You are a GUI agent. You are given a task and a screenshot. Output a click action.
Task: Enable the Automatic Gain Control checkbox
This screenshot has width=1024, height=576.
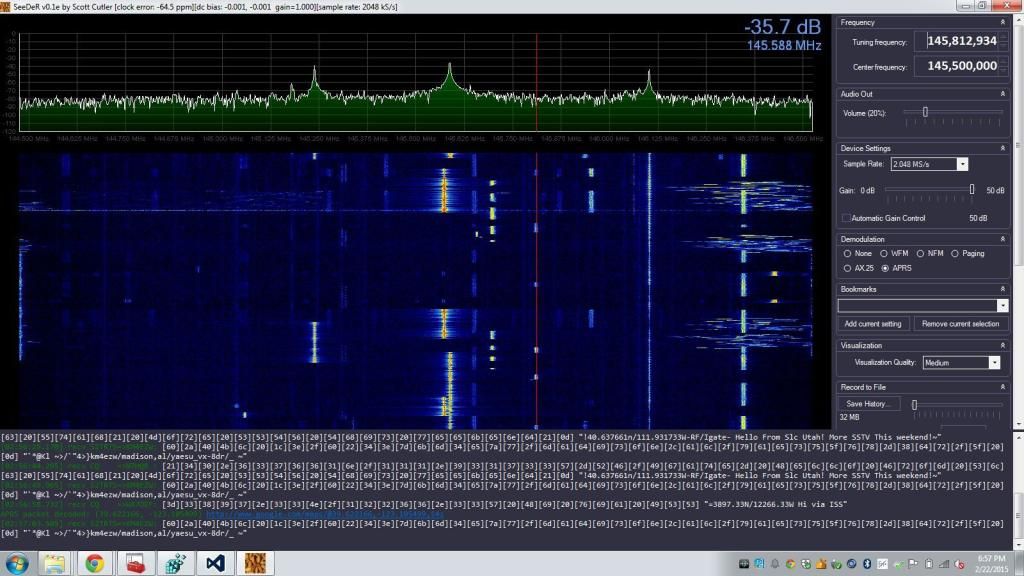[846, 218]
